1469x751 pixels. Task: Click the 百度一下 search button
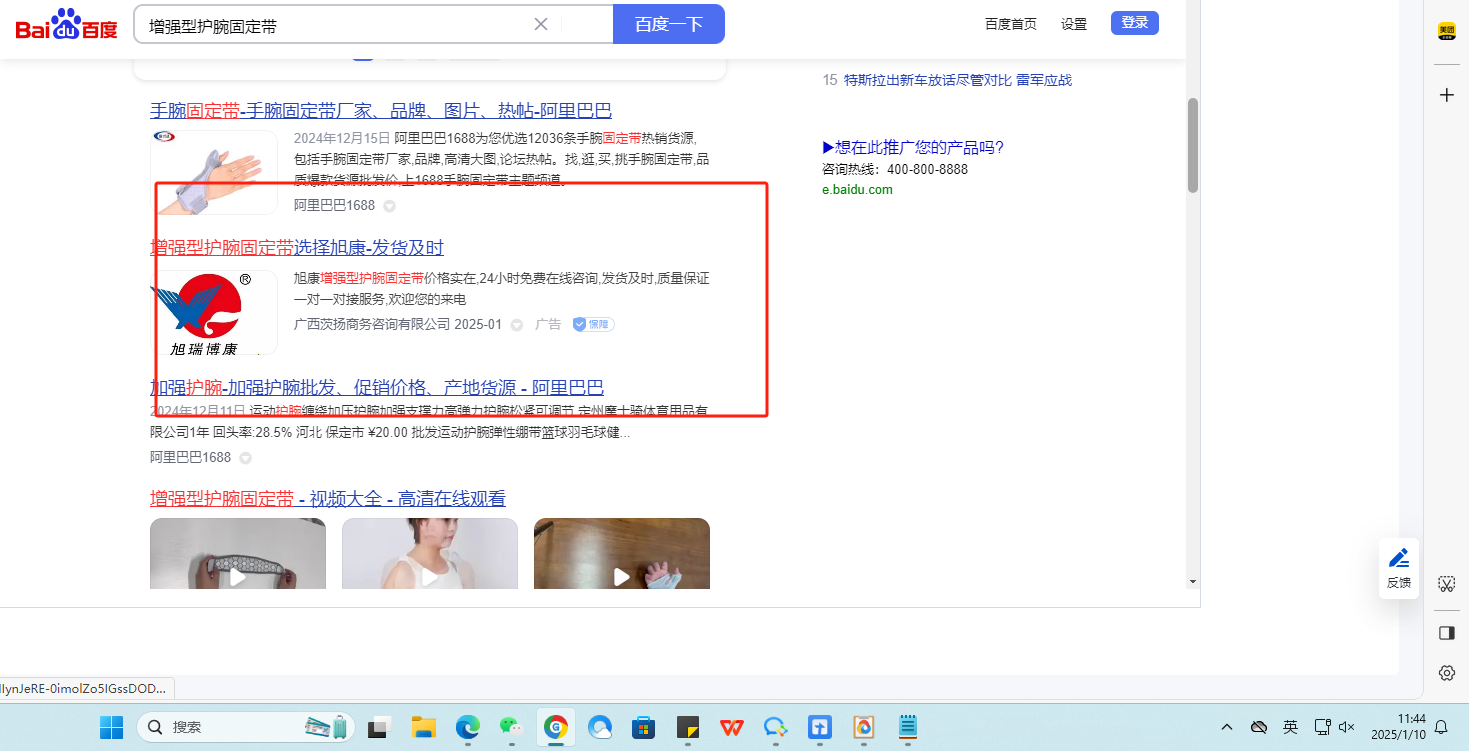668,24
